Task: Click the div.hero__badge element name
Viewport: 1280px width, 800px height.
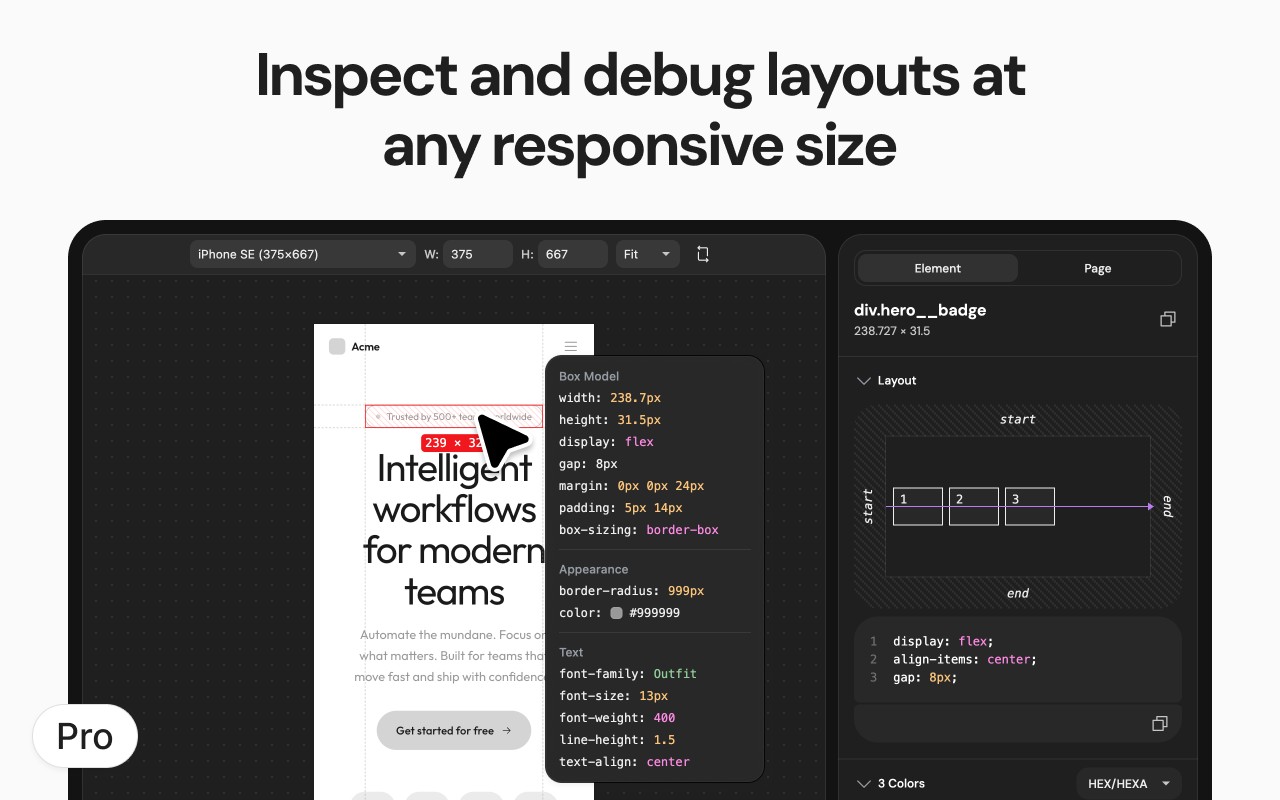Action: point(920,310)
